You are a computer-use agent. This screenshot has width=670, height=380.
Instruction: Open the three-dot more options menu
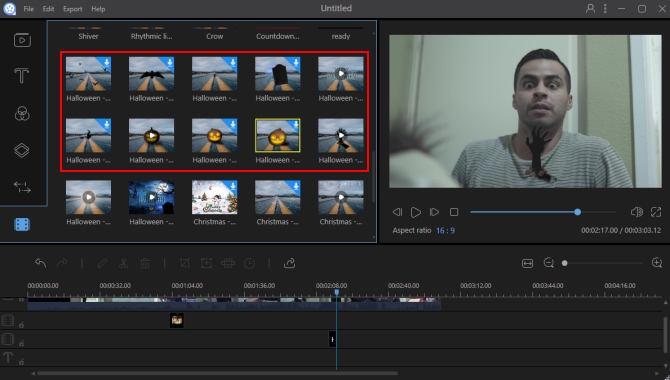click(605, 9)
